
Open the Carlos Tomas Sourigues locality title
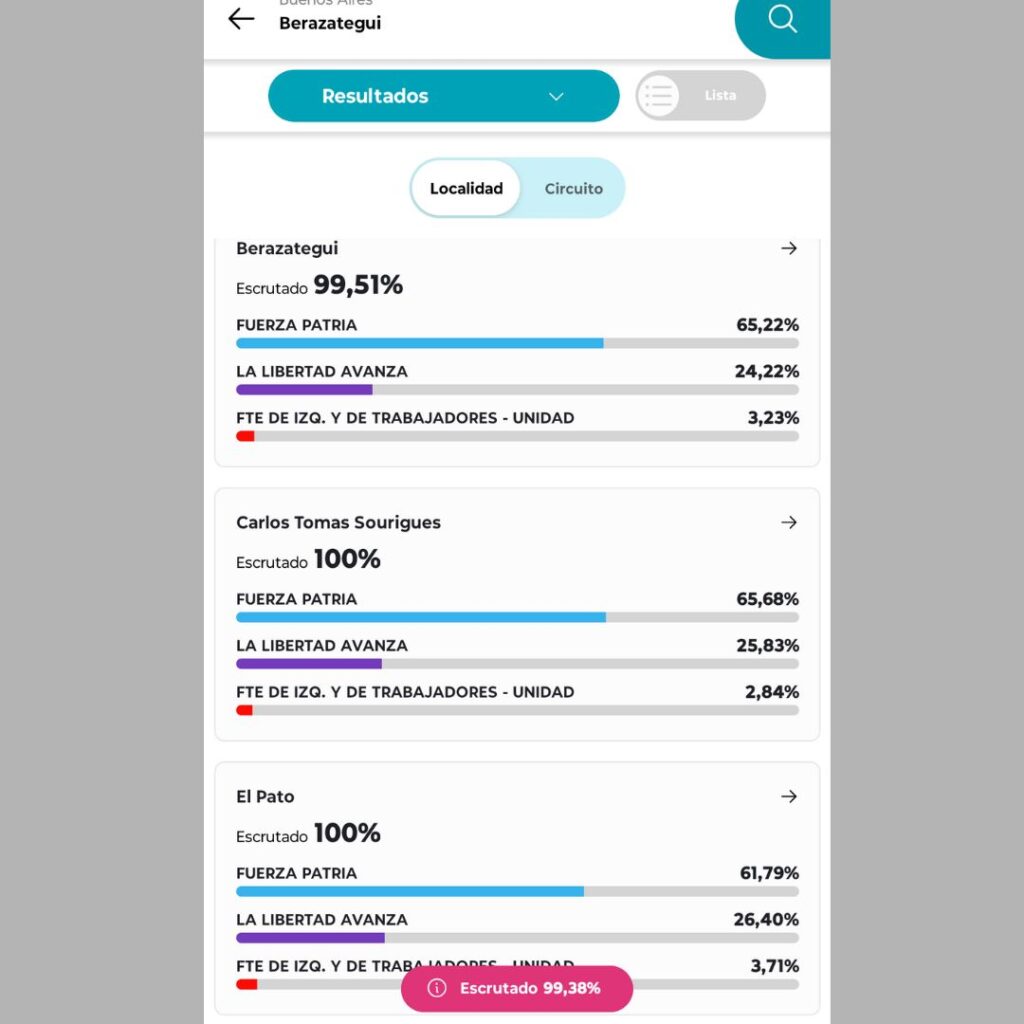click(338, 522)
